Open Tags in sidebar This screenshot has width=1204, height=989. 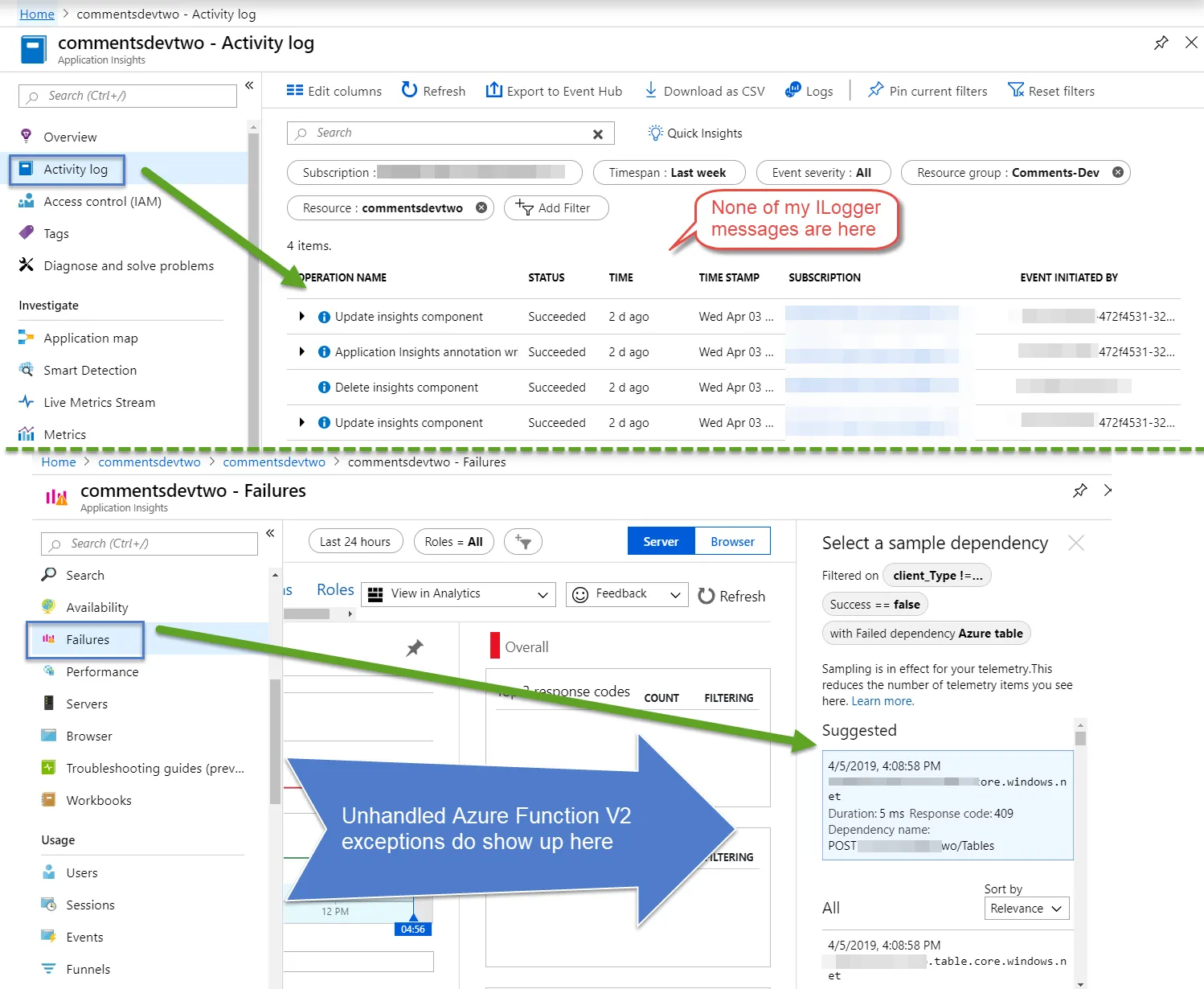pos(56,233)
